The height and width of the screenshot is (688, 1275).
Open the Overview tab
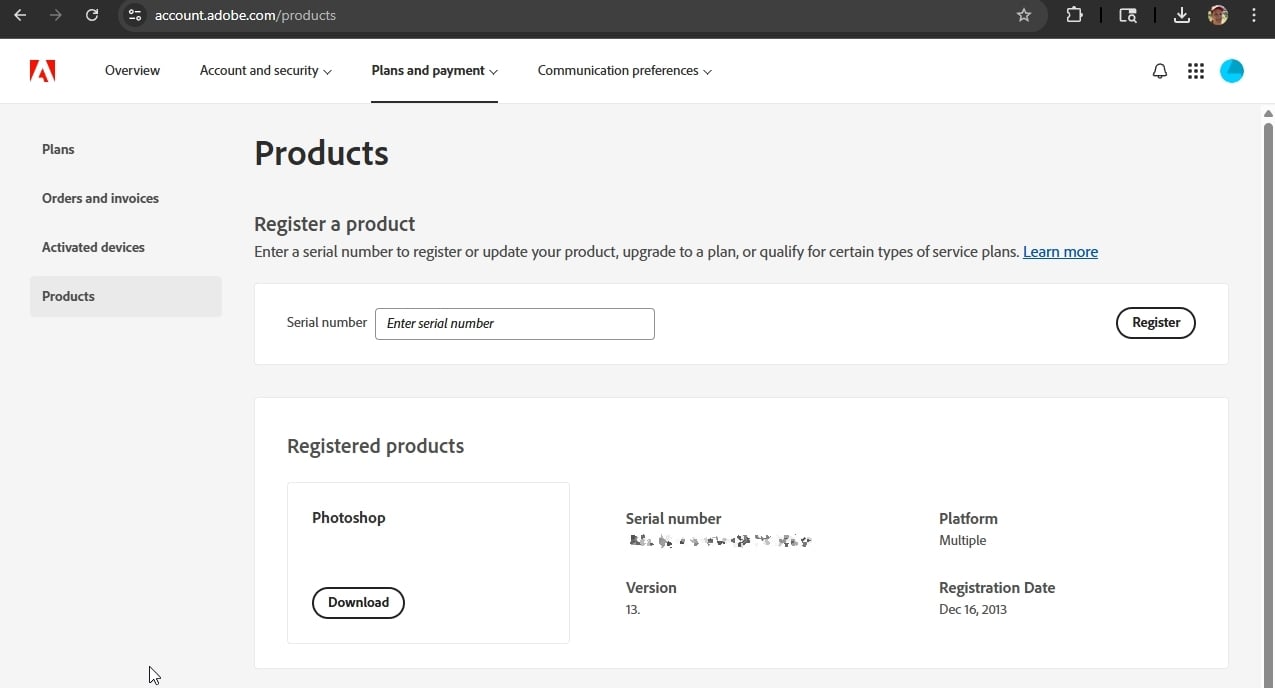(x=132, y=71)
